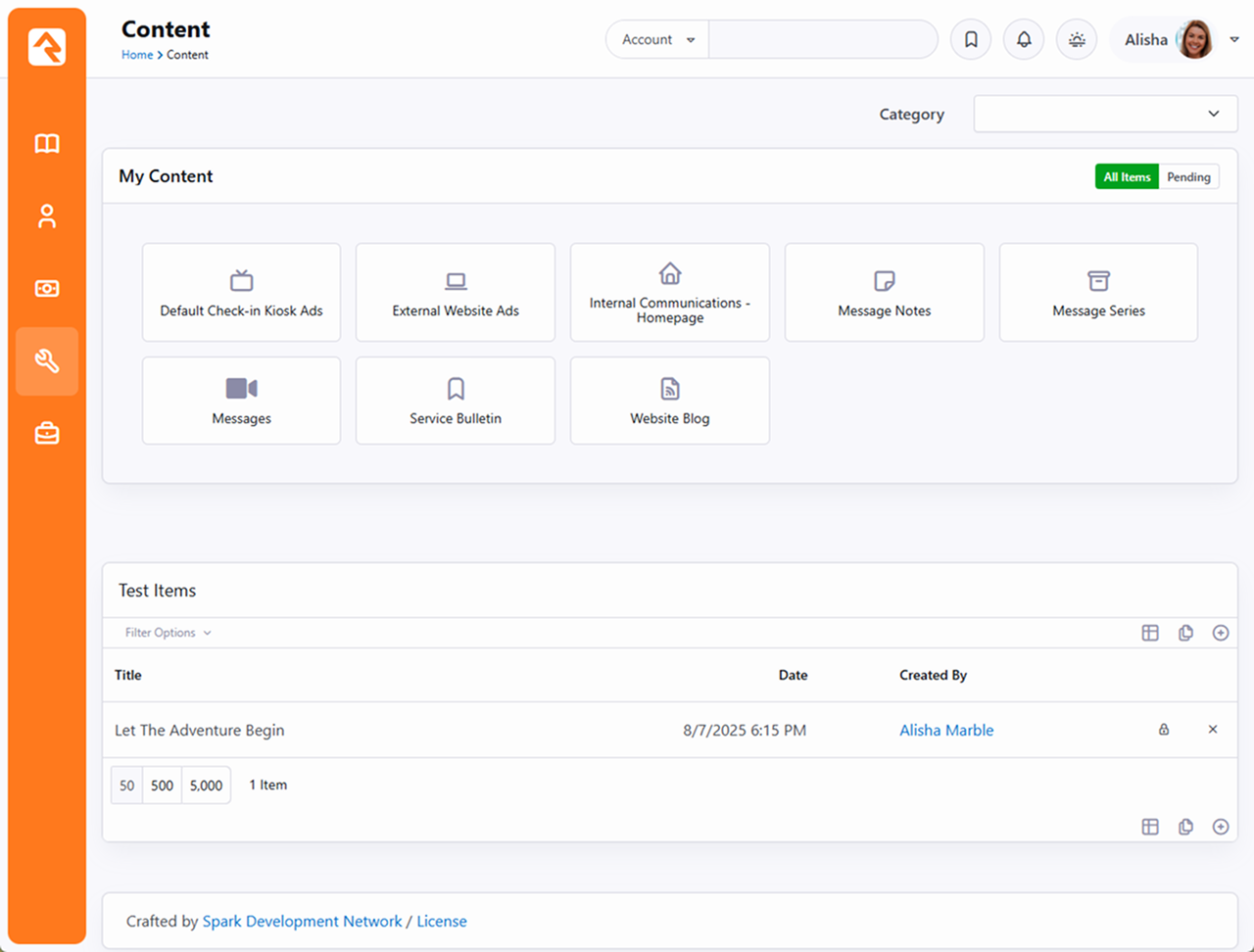Open the Alisha Marble profile link
This screenshot has width=1254, height=952.
[946, 731]
